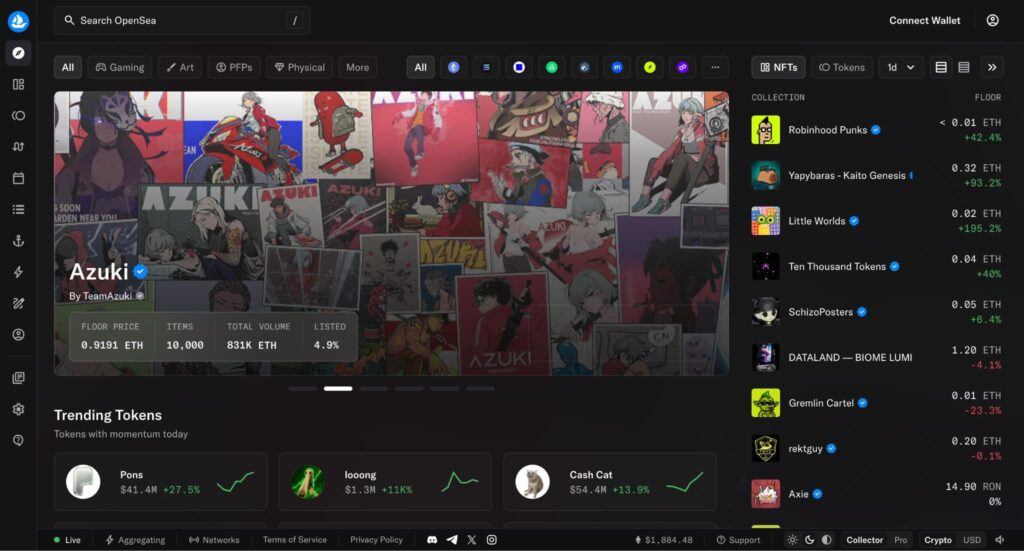Open Terms of Service link
The height and width of the screenshot is (551, 1024).
click(x=295, y=540)
